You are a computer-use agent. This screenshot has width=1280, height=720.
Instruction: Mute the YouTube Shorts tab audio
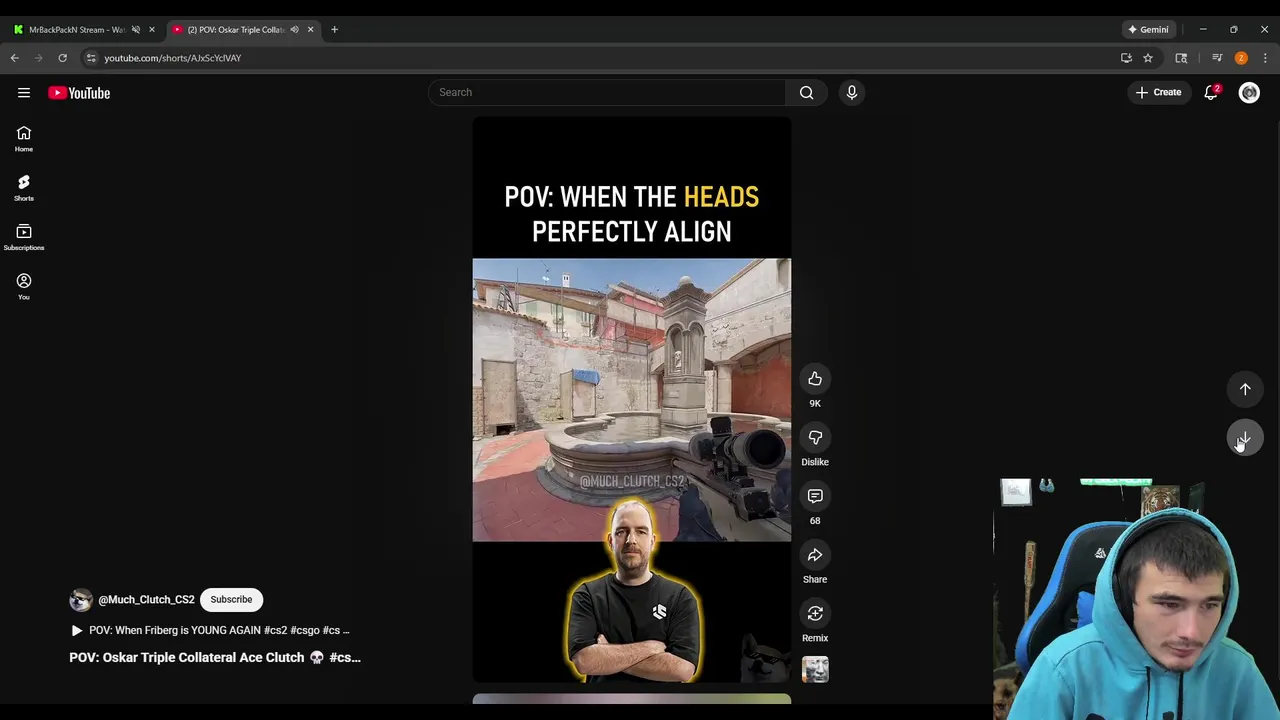click(294, 30)
